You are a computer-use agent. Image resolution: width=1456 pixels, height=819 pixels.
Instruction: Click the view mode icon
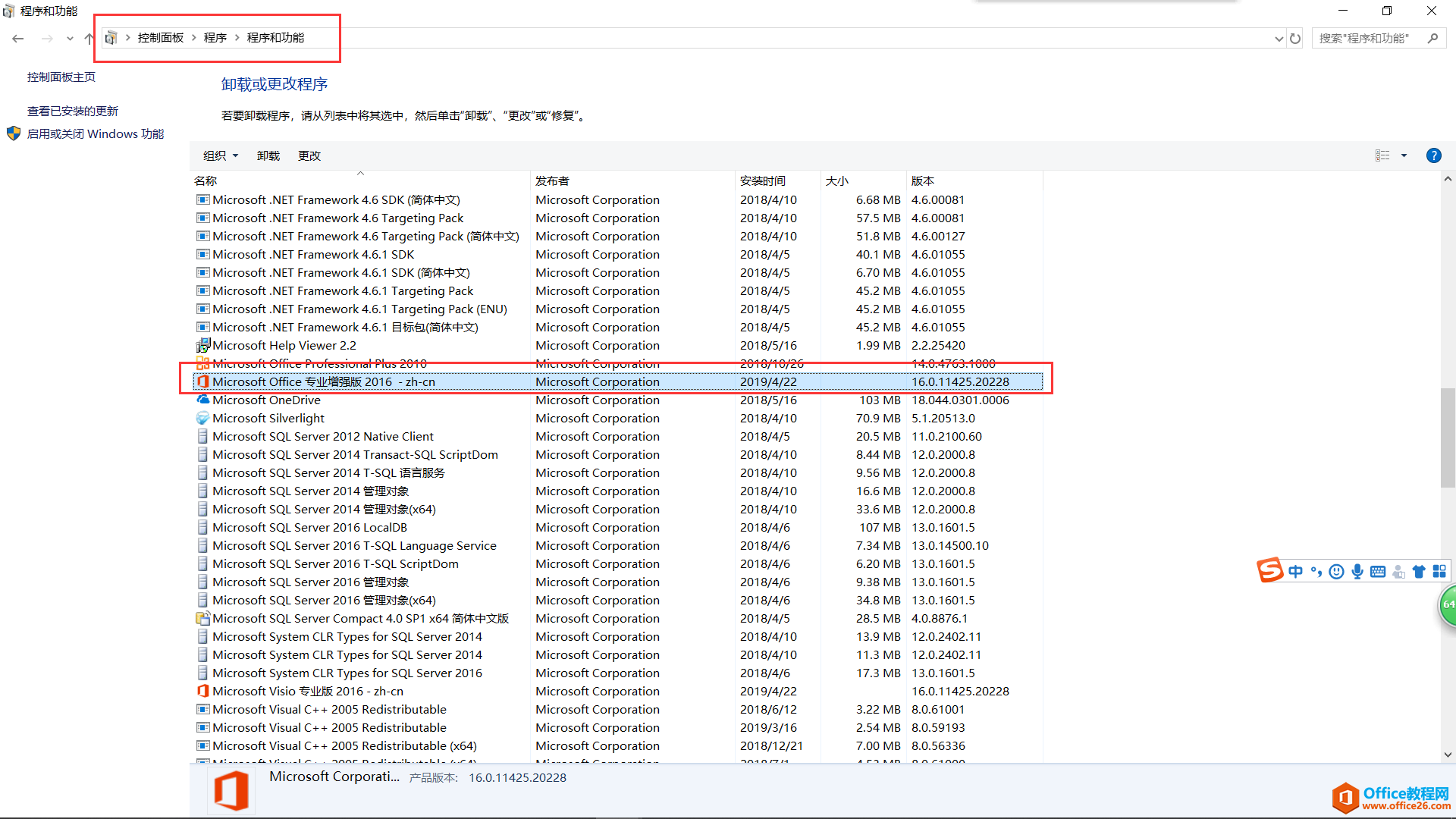[x=1382, y=155]
